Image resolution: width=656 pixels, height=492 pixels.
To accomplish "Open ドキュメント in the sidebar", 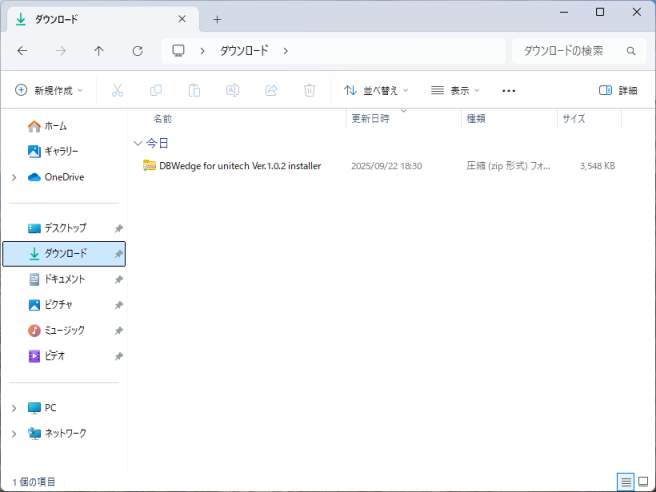I will coord(64,279).
